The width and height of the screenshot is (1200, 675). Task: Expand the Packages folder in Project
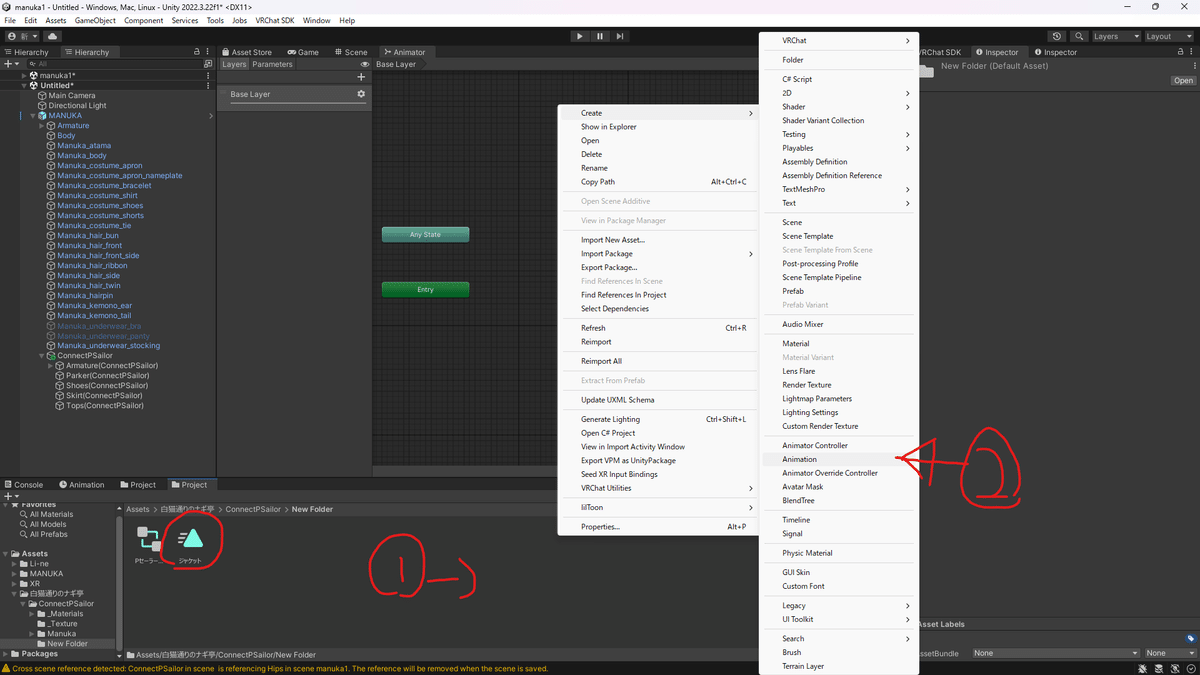6,654
